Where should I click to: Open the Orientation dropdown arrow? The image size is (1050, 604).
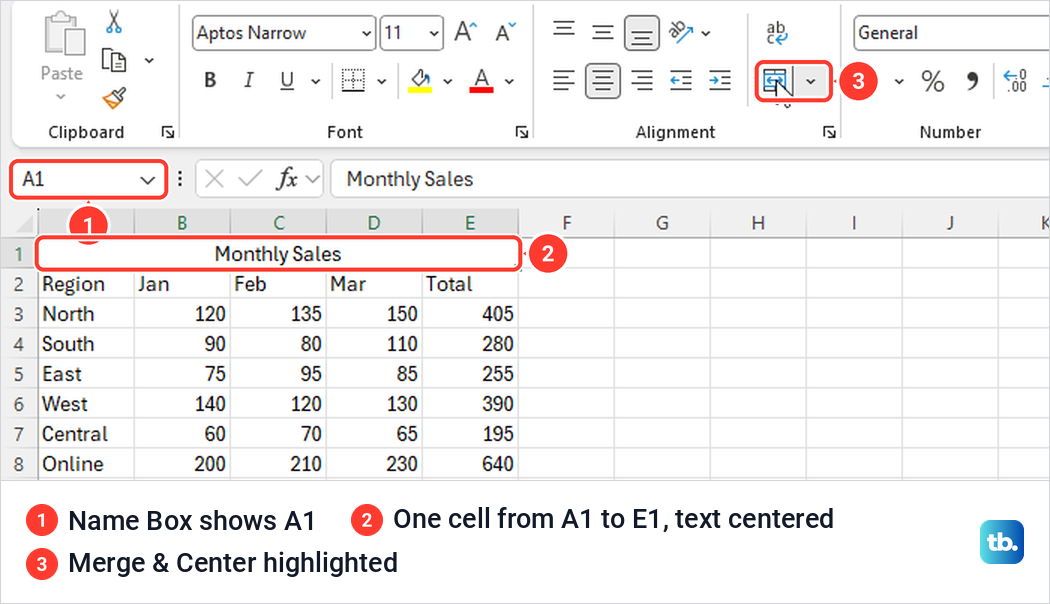[x=706, y=33]
